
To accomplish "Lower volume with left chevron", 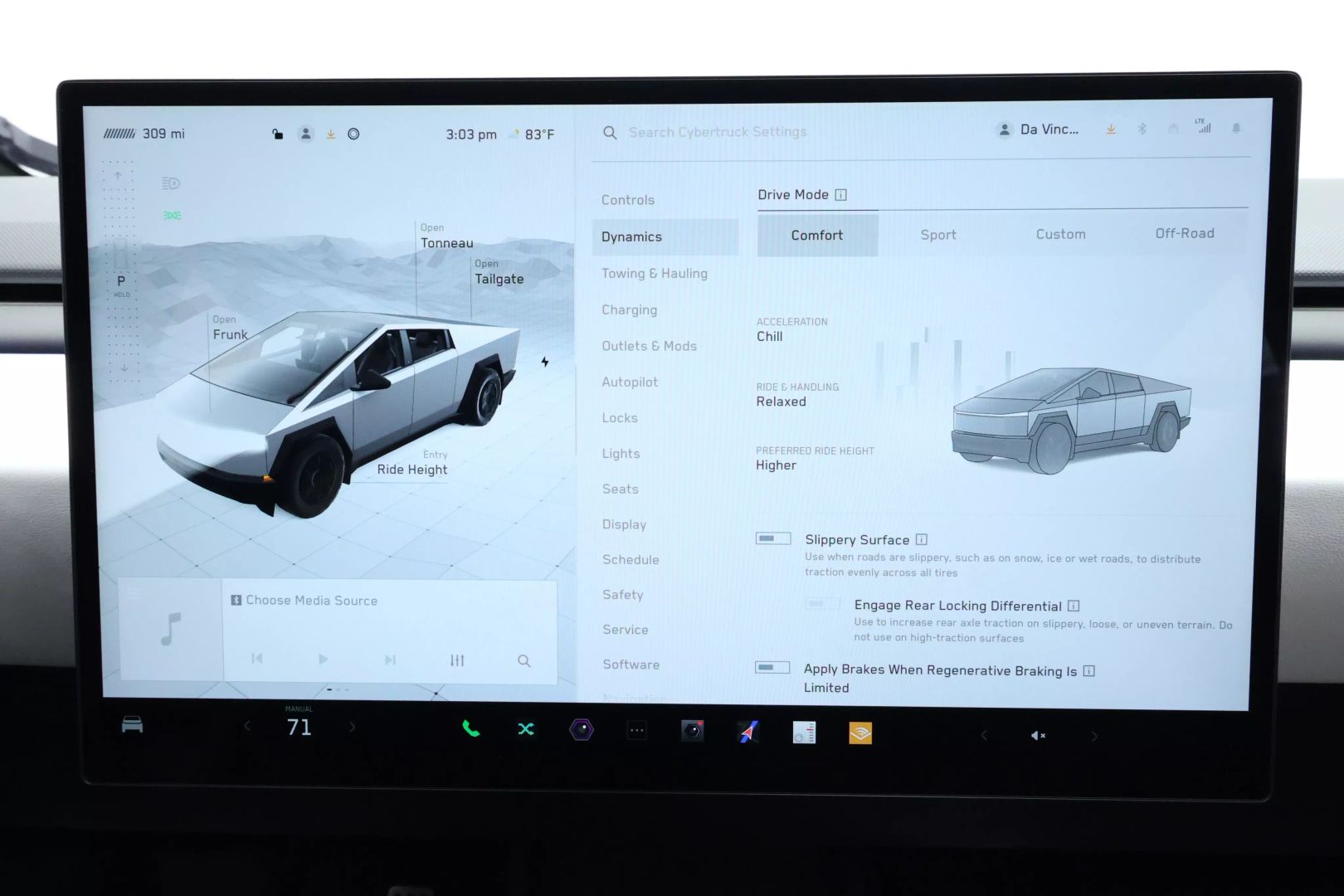I will pos(985,735).
